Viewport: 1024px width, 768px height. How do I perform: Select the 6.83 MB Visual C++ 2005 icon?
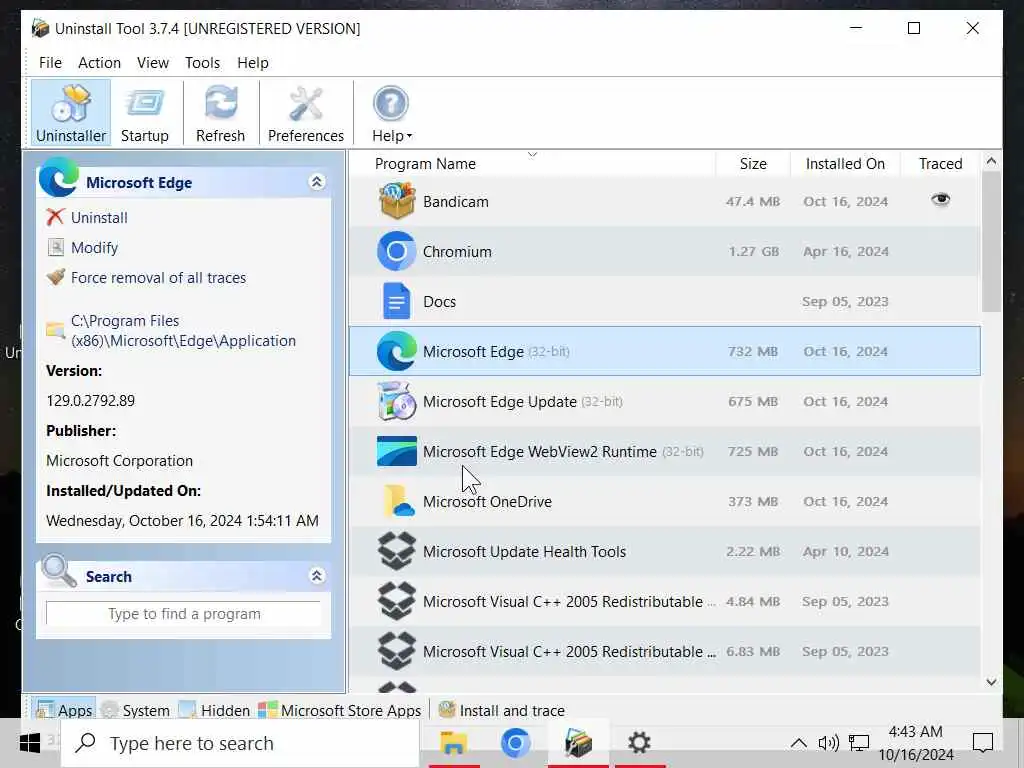pyautogui.click(x=396, y=652)
